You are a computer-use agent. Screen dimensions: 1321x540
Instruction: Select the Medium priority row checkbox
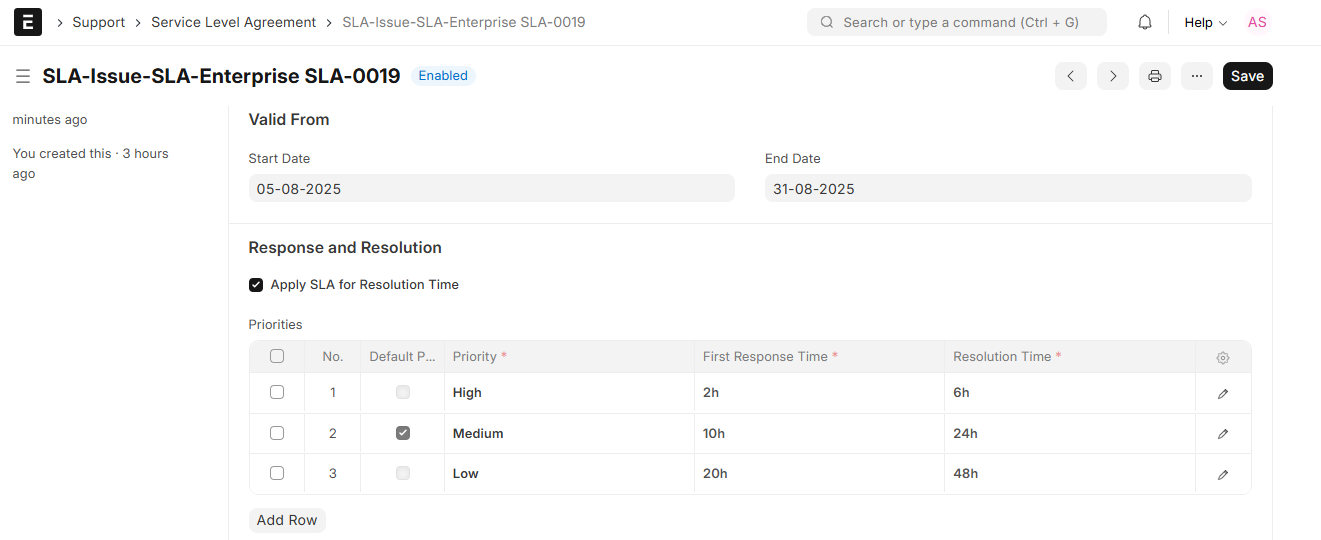277,433
